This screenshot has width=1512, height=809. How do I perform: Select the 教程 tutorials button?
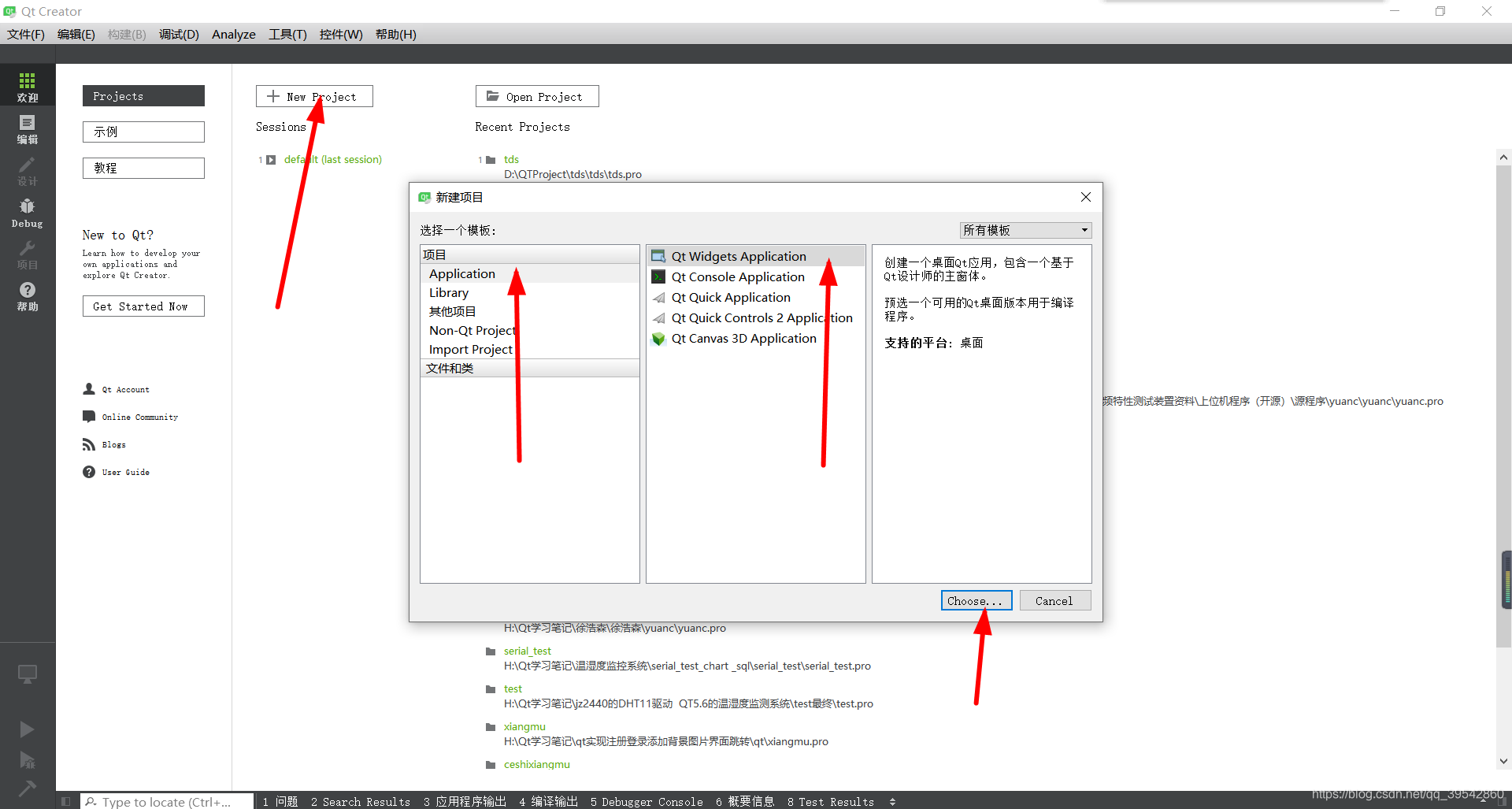(x=143, y=168)
